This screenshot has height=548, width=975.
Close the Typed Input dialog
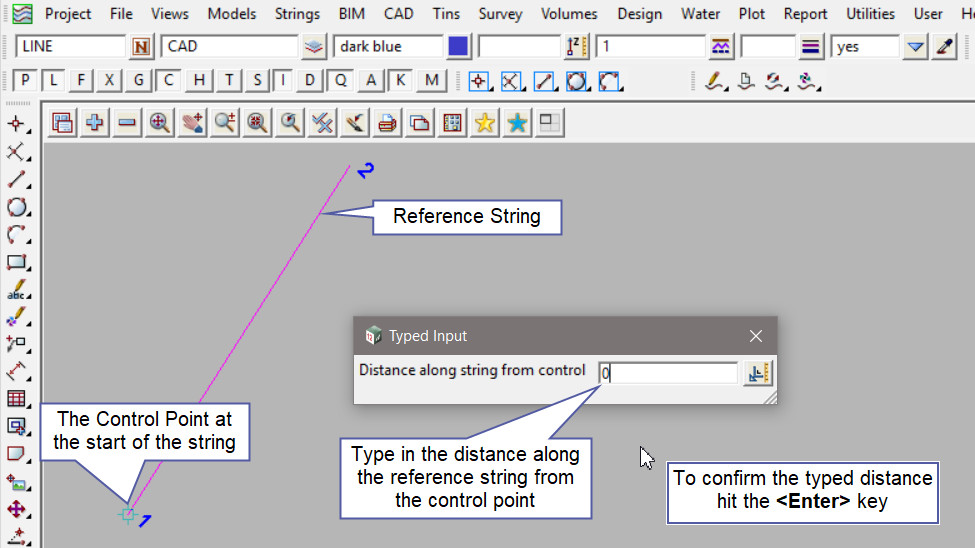[x=756, y=336]
